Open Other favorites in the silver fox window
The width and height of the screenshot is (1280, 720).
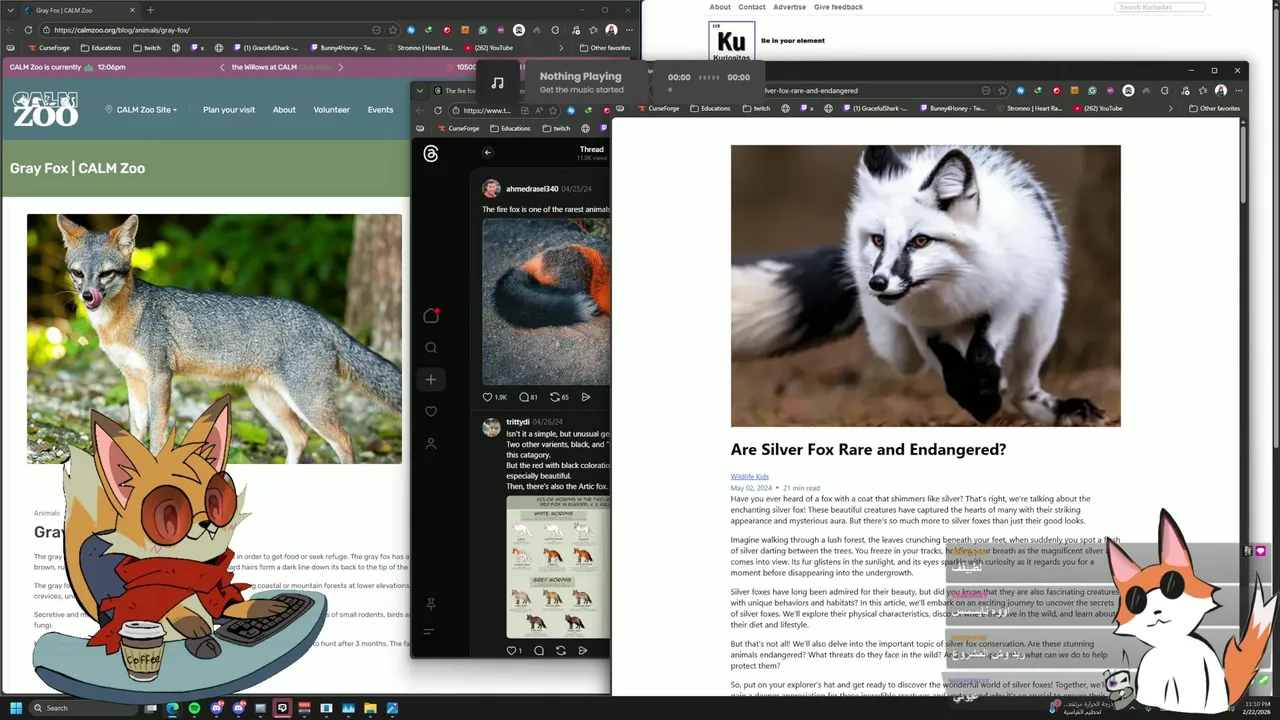1214,108
